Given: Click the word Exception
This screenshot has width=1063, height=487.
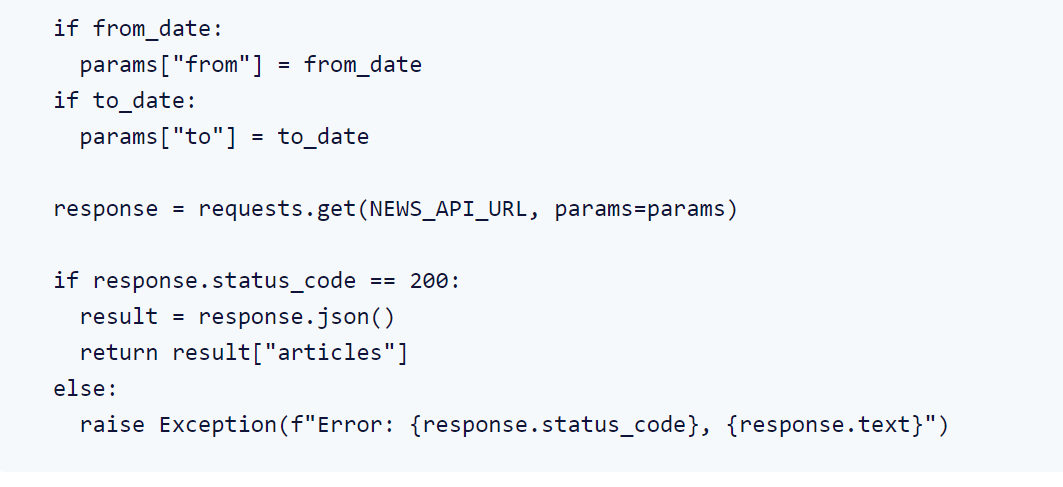Looking at the screenshot, I should coord(217,425).
